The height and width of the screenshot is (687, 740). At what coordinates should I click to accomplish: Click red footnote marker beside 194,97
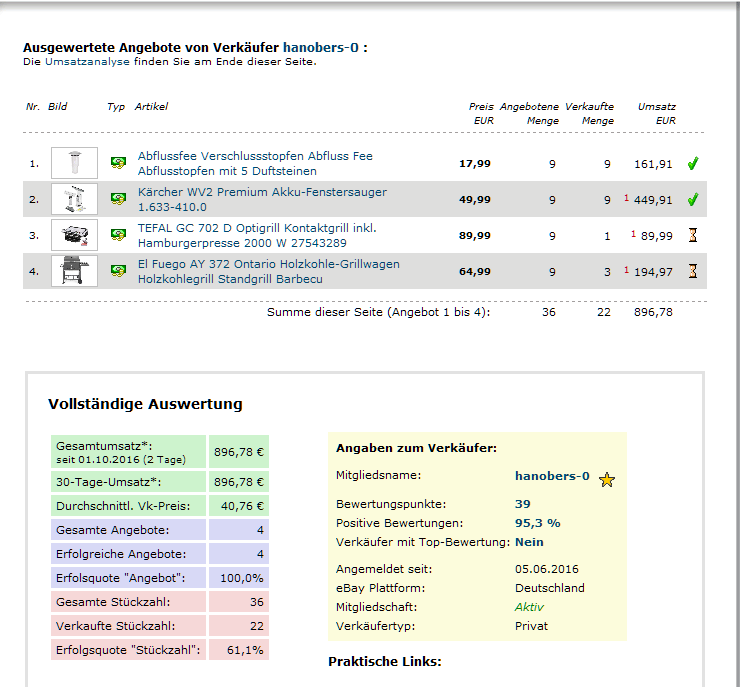pyautogui.click(x=626, y=269)
